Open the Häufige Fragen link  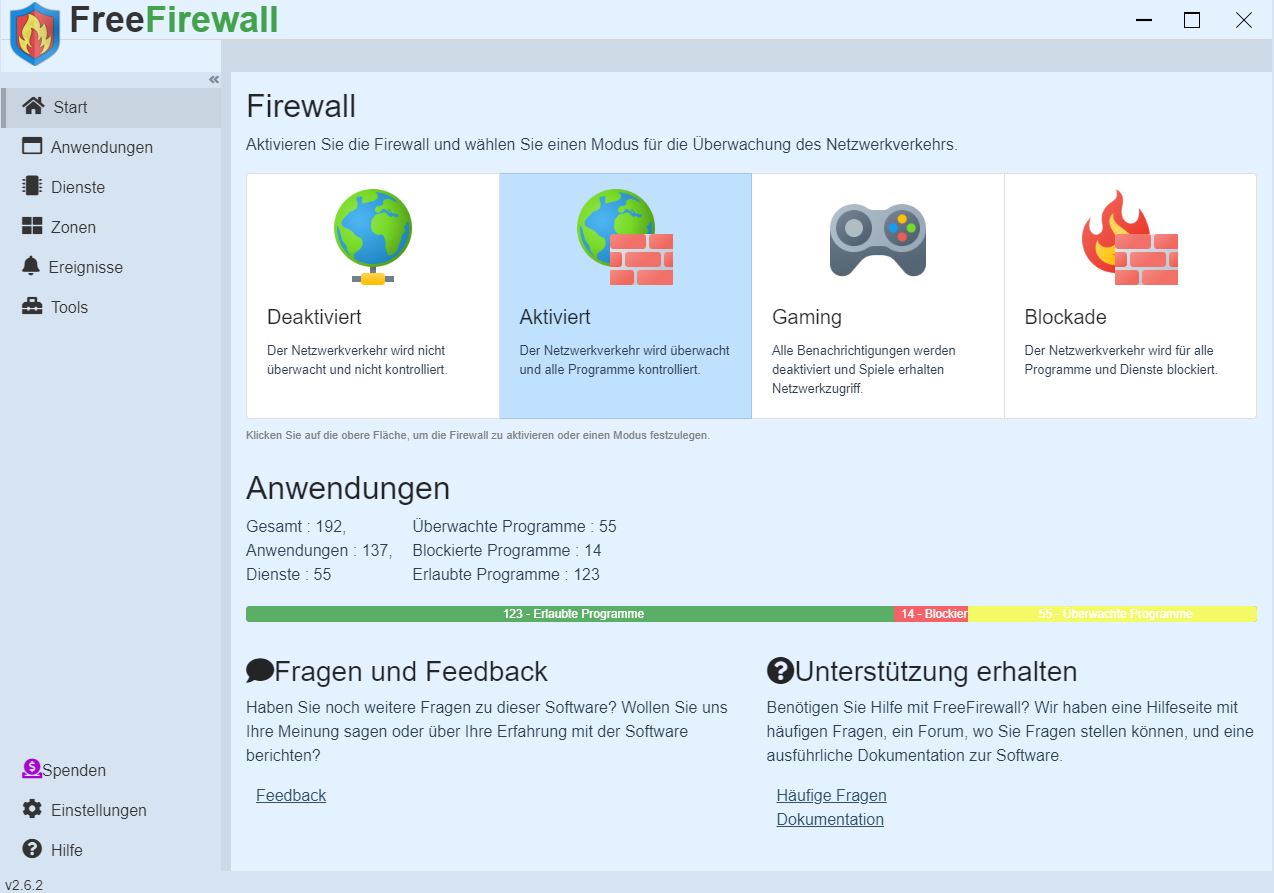coord(831,795)
